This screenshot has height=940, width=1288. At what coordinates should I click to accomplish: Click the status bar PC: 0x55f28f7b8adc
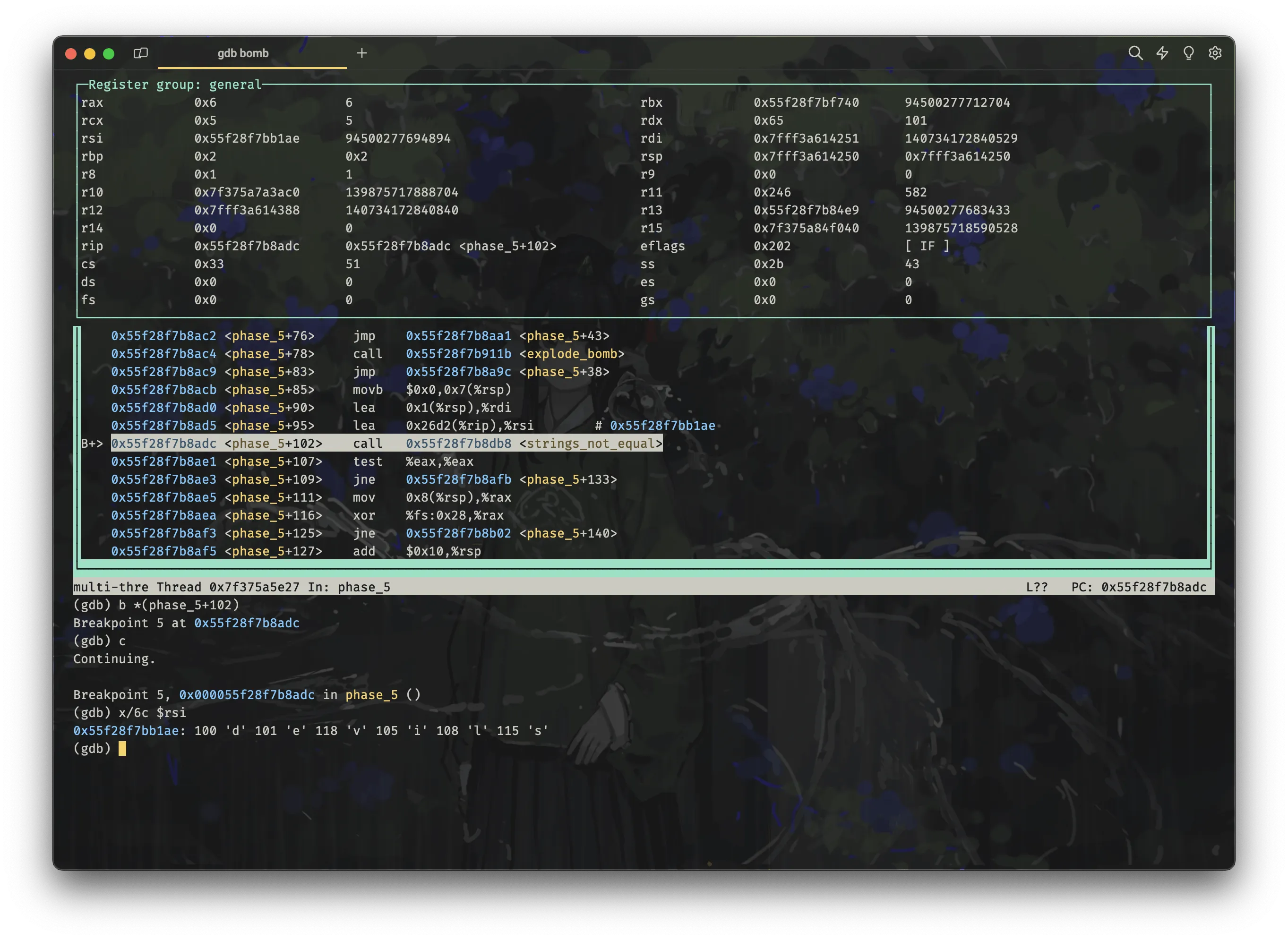click(x=1139, y=587)
